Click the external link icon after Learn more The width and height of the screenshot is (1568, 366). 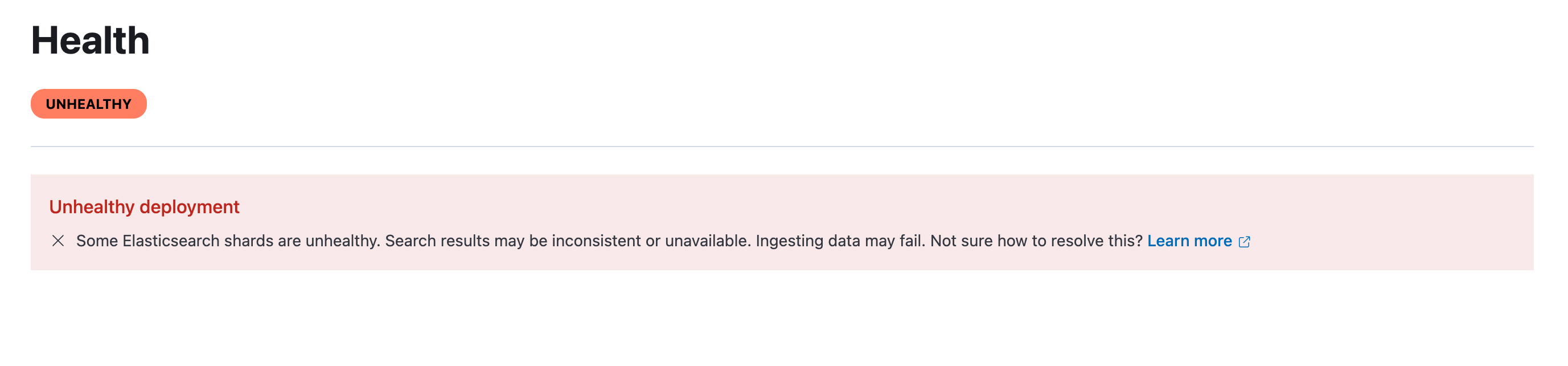click(x=1244, y=242)
